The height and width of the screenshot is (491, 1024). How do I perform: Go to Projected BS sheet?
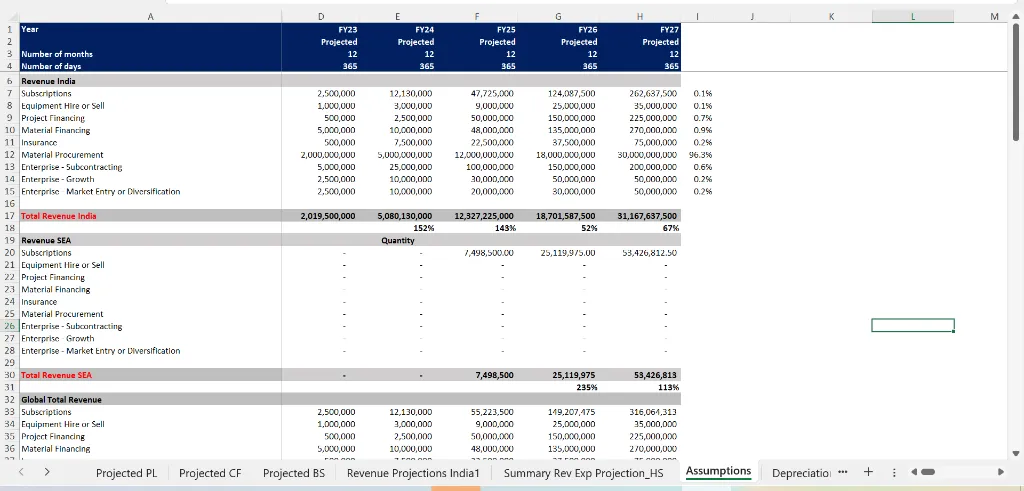(x=293, y=472)
